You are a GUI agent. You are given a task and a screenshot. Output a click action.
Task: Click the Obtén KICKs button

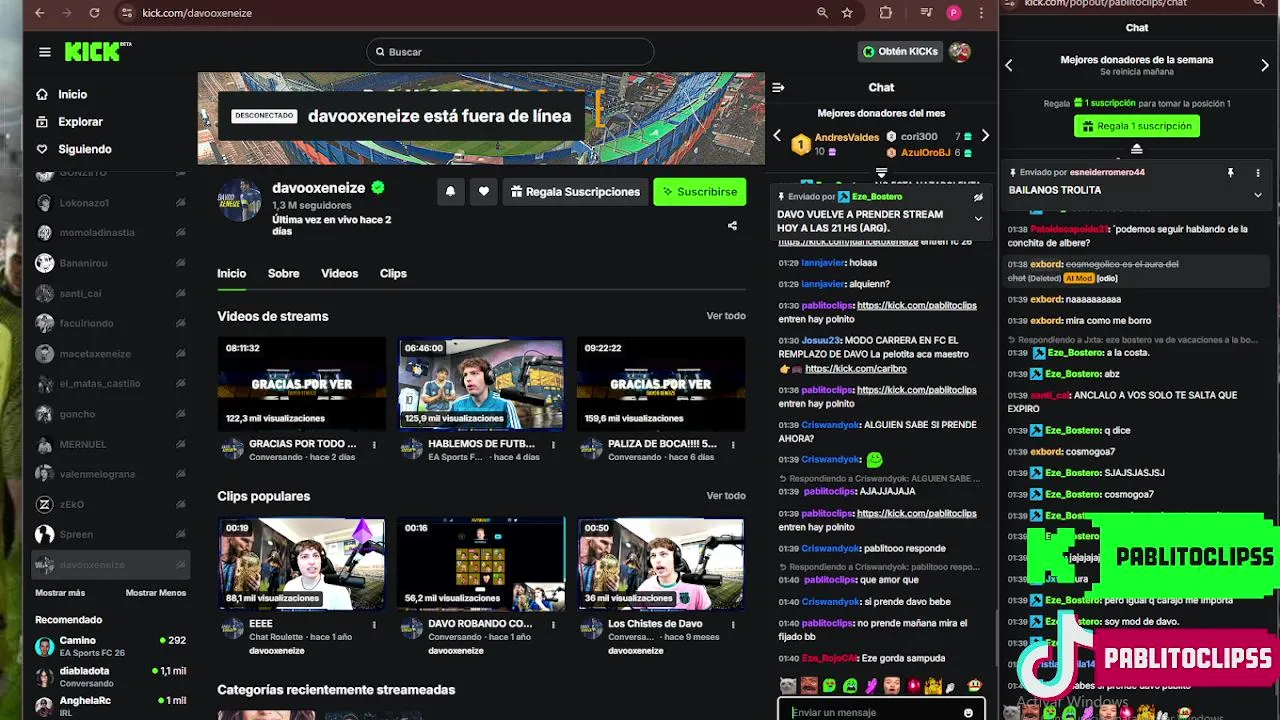click(900, 52)
